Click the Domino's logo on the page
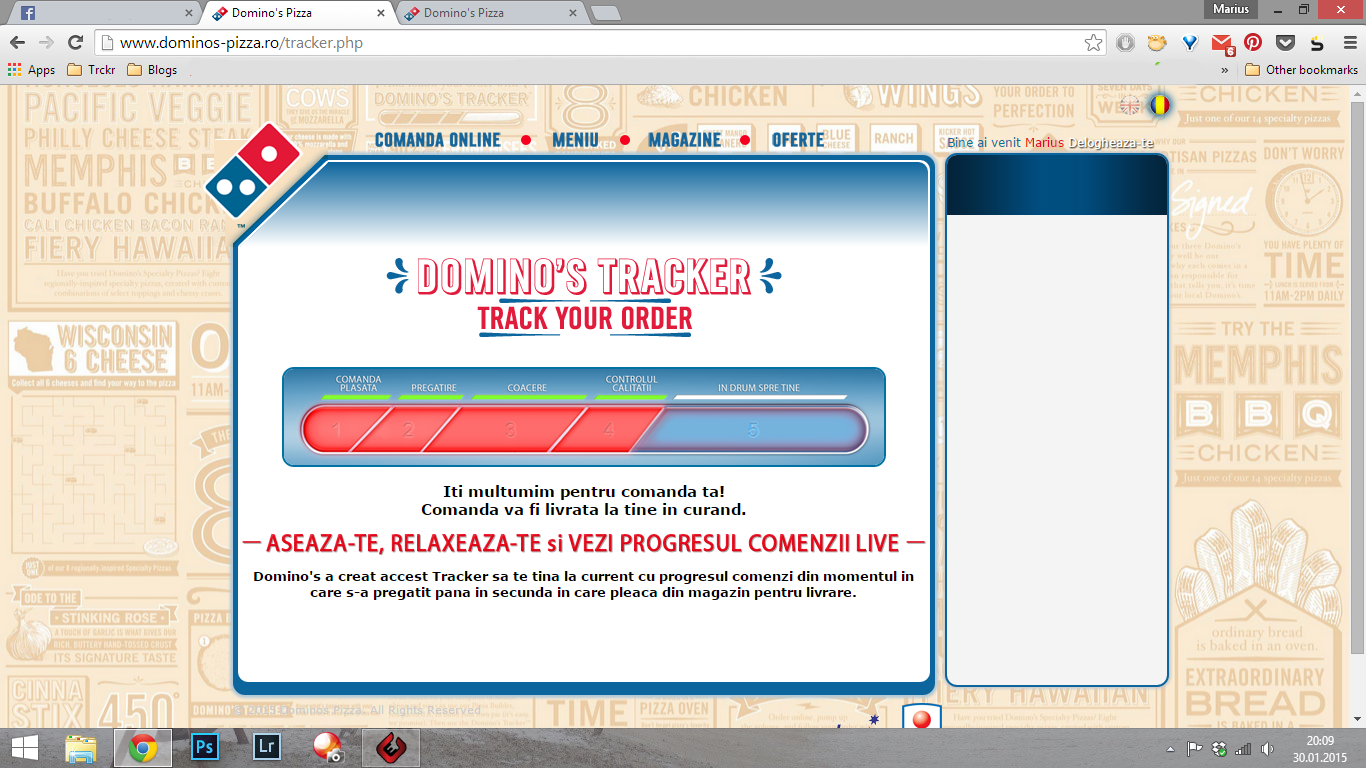The height and width of the screenshot is (768, 1366). (252, 171)
